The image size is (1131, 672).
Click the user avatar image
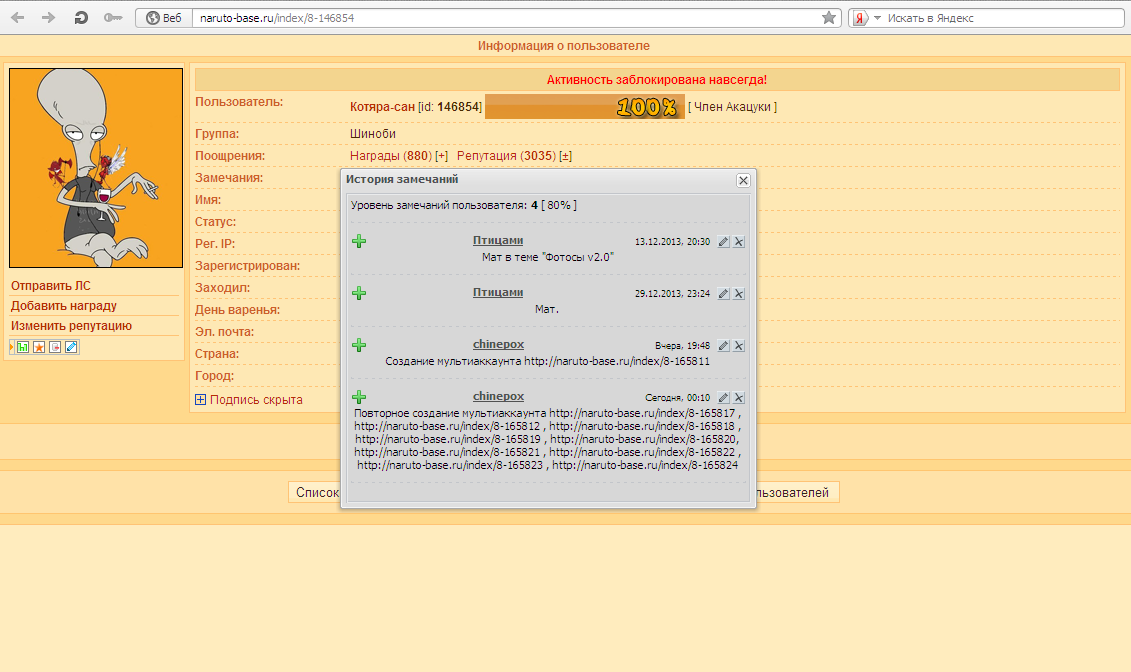[x=96, y=168]
